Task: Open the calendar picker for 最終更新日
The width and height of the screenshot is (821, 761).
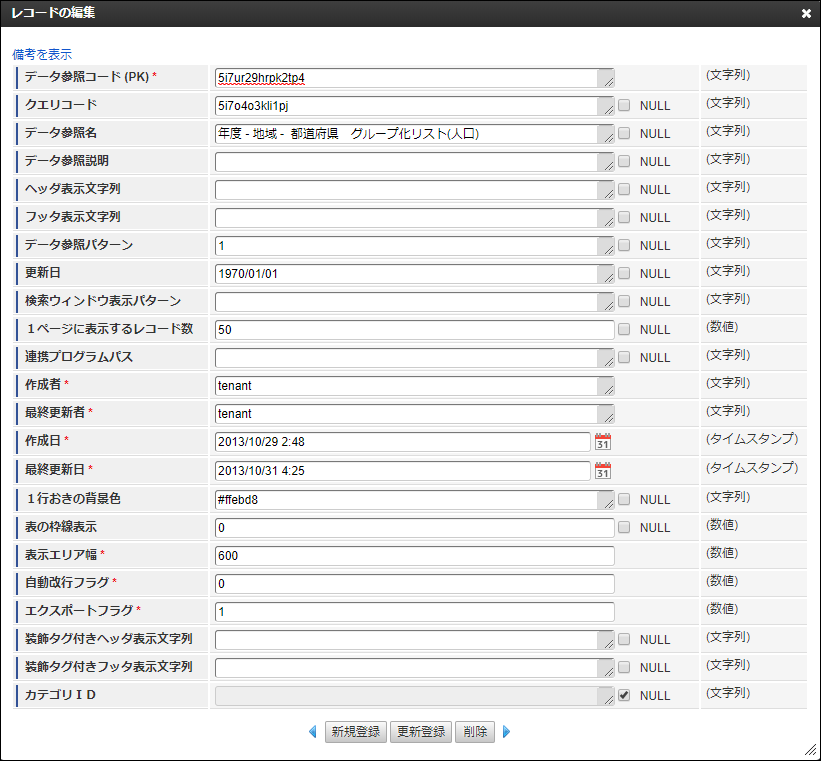Action: coord(602,469)
